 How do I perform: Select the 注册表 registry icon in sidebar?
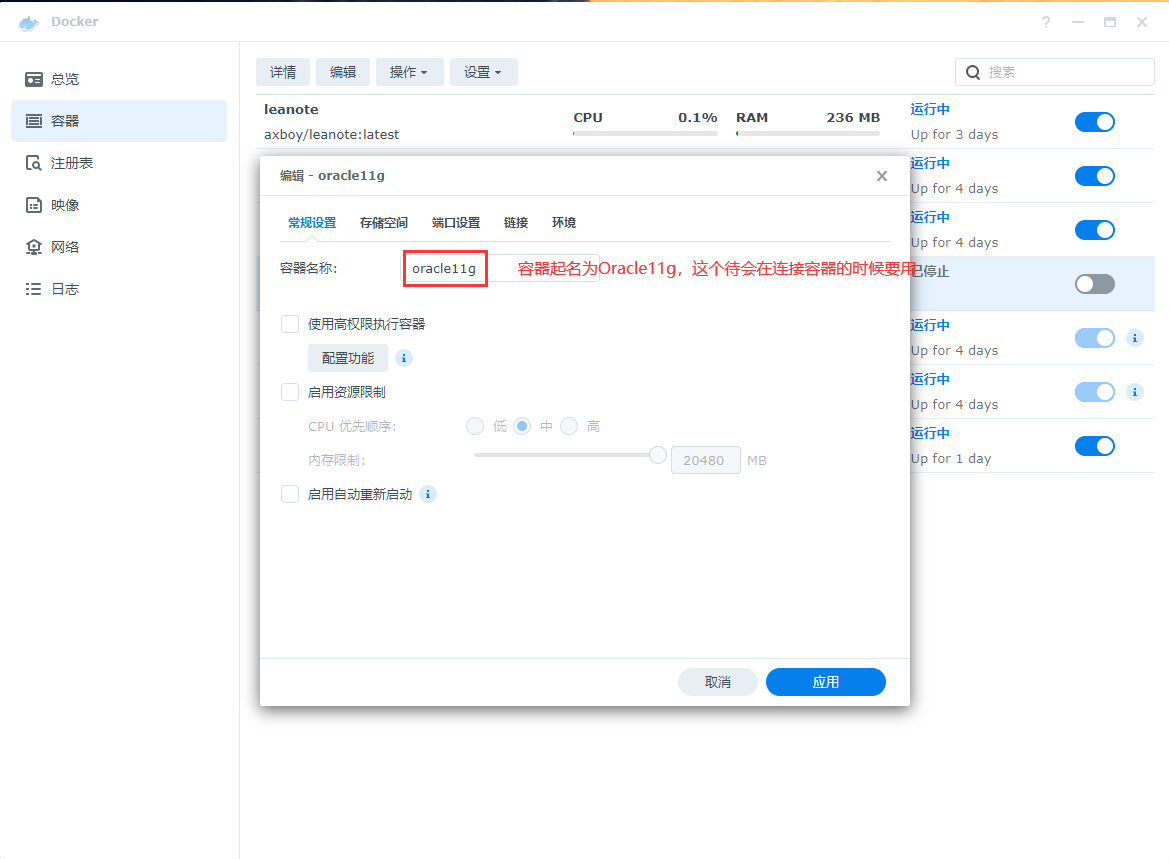coord(34,163)
